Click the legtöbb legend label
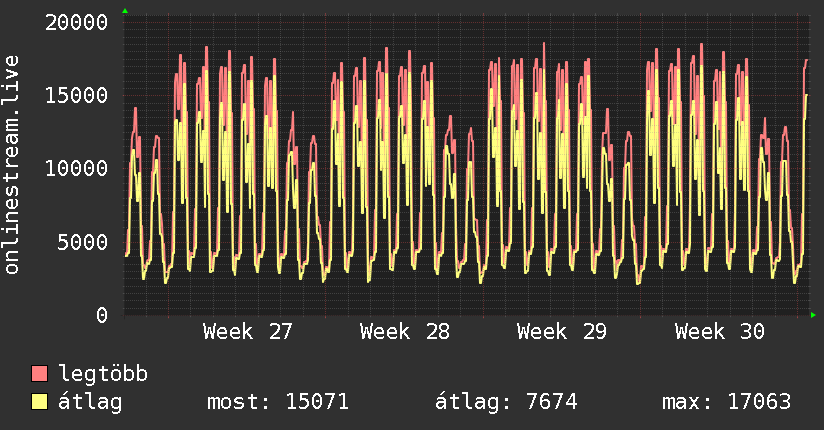 point(103,373)
